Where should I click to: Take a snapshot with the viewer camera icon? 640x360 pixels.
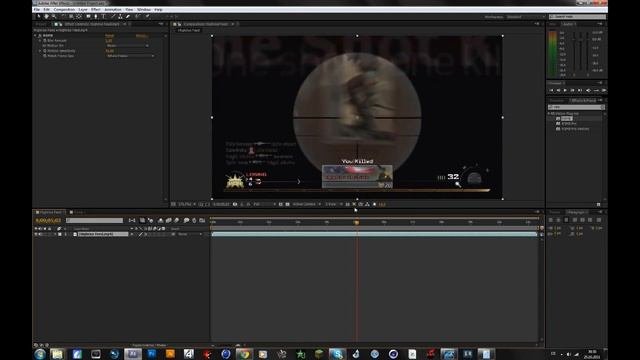tap(235, 204)
